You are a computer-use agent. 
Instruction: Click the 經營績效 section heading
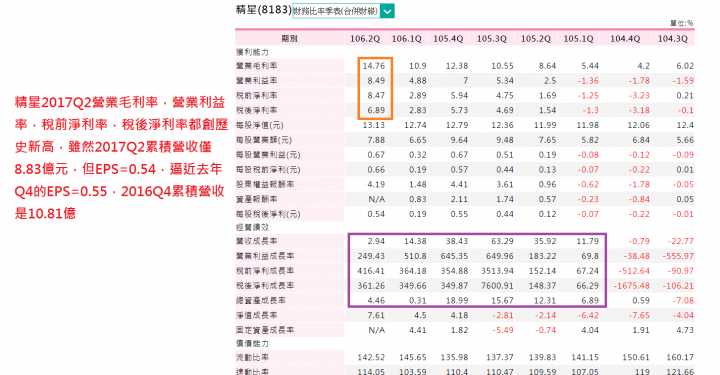[252, 227]
